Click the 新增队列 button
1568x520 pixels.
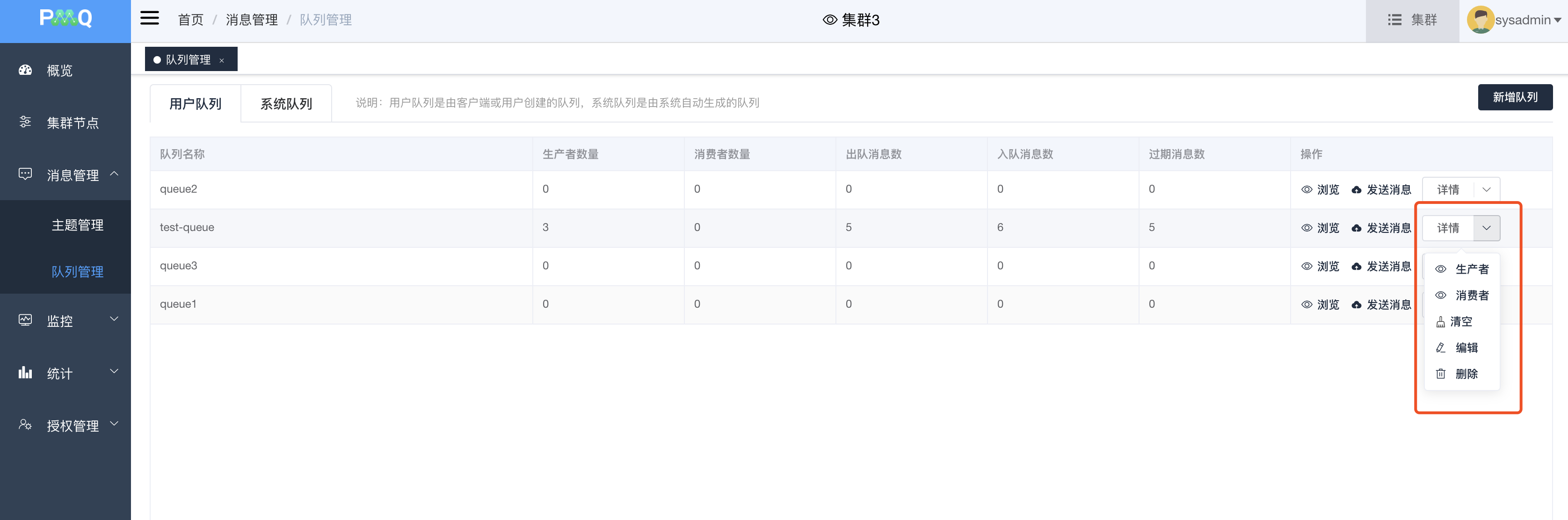point(1514,97)
